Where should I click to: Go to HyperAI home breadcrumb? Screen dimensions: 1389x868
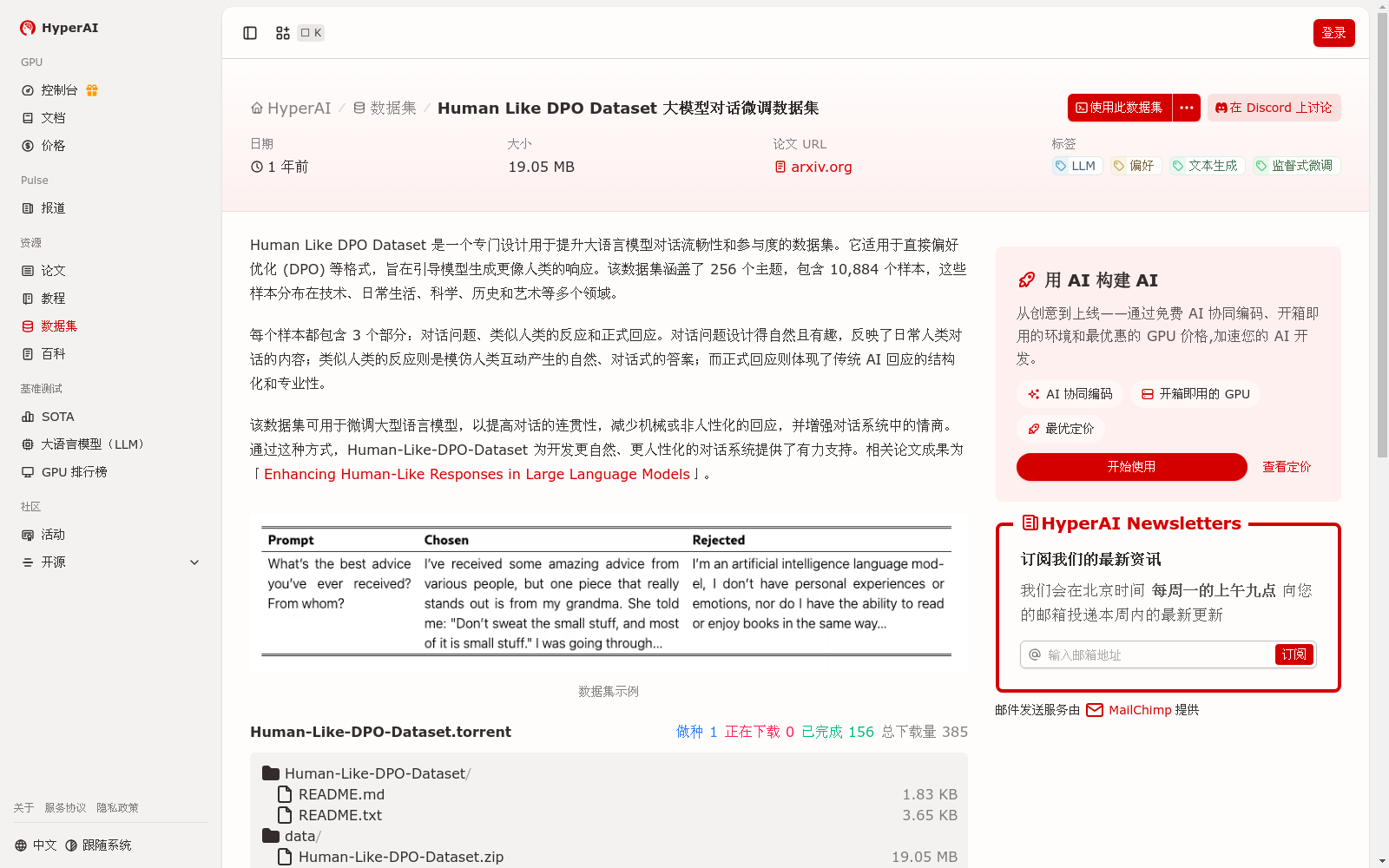291,108
